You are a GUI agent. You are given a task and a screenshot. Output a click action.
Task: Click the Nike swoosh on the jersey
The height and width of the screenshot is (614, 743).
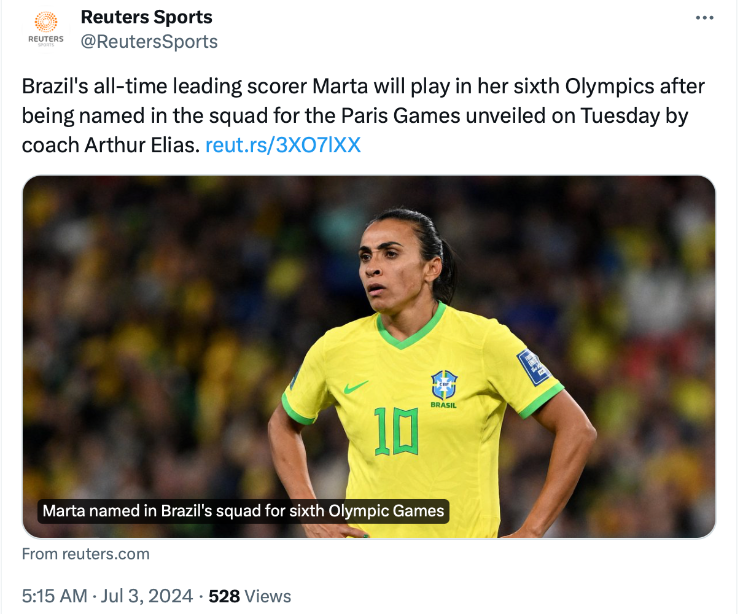click(354, 387)
